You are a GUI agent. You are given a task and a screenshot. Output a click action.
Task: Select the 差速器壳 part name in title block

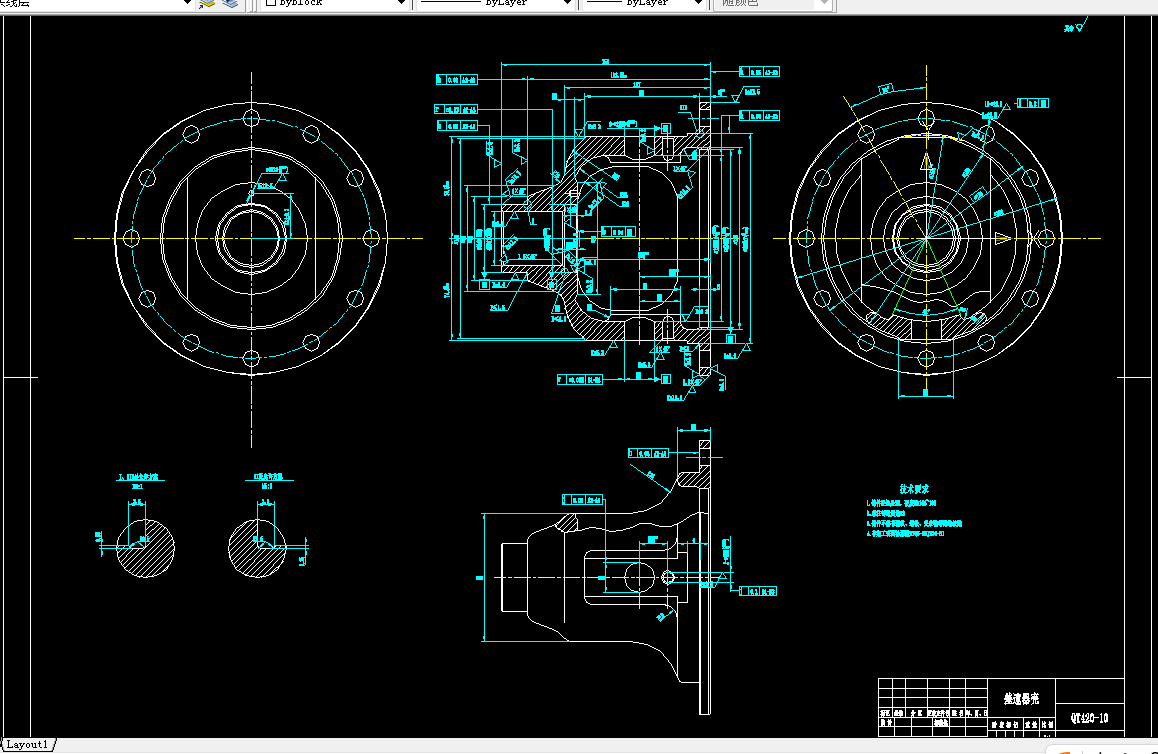pyautogui.click(x=1021, y=698)
